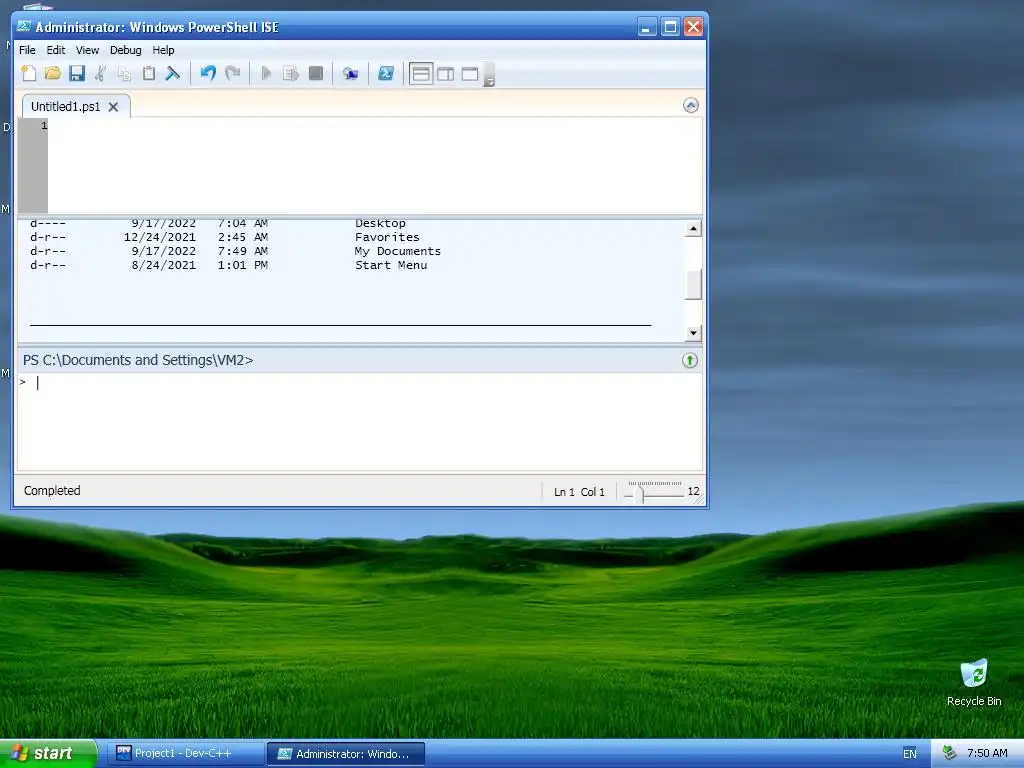Click the system tray safely remove hardware icon
This screenshot has width=1024, height=768.
click(x=950, y=754)
